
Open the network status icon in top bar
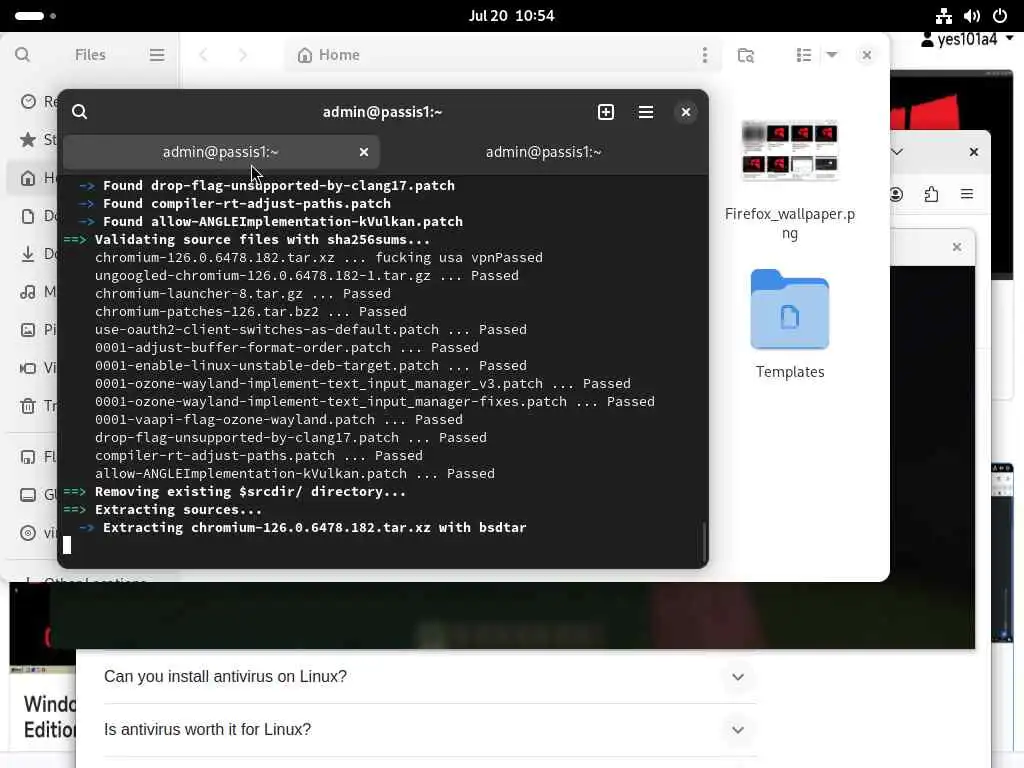pos(943,16)
